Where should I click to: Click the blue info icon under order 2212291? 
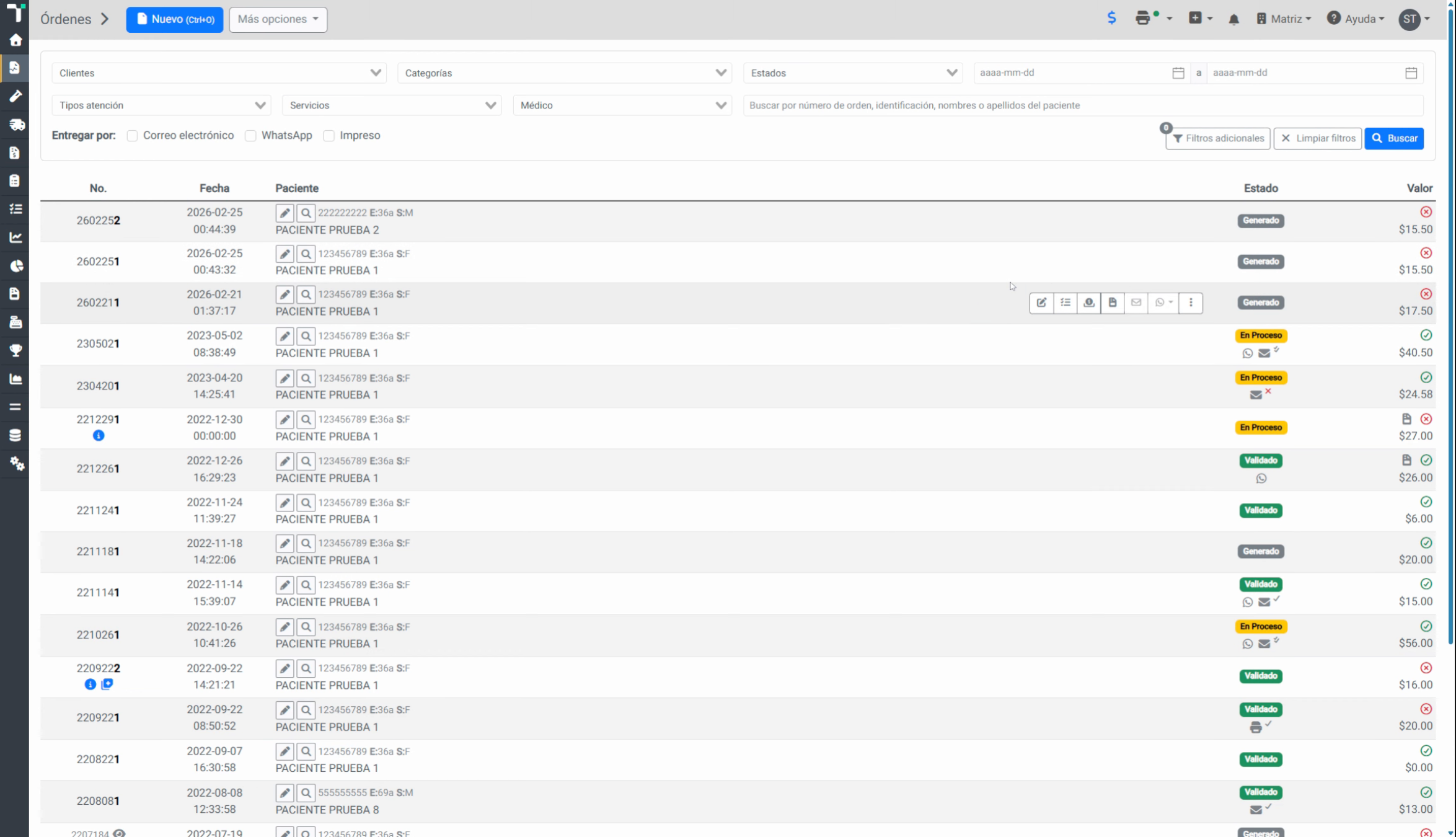pos(99,436)
